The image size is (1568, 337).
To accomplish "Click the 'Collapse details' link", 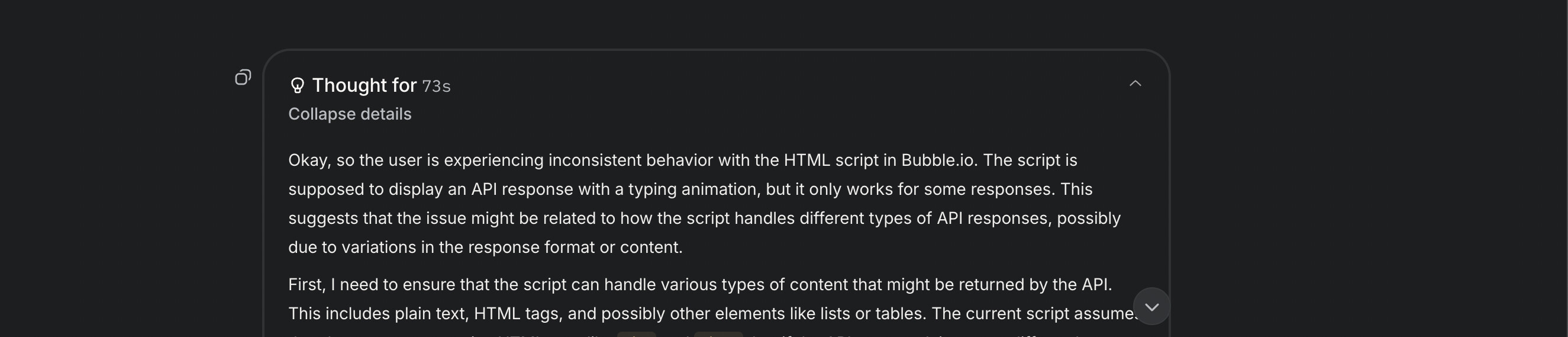I will click(349, 114).
